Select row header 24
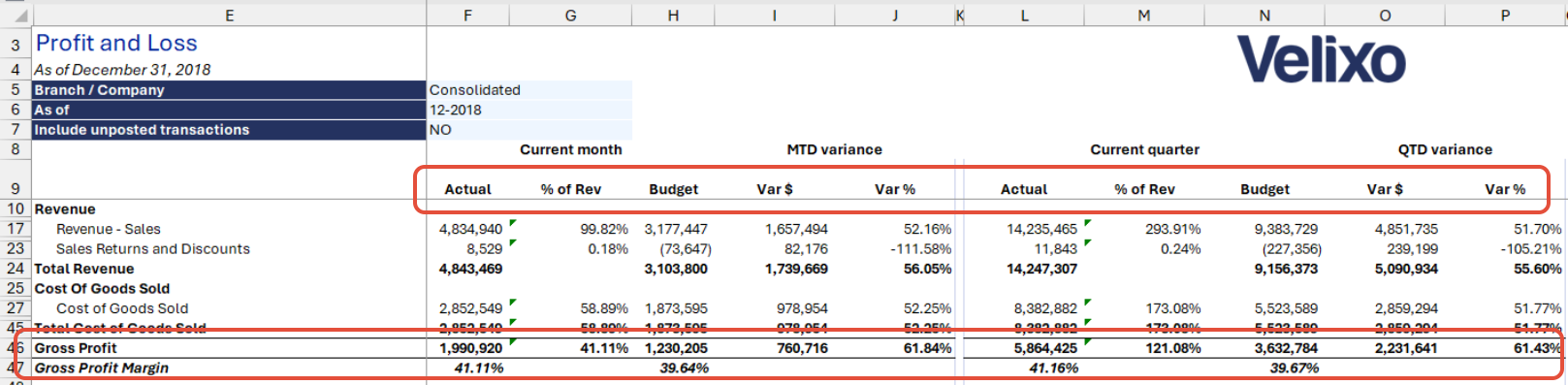The height and width of the screenshot is (385, 1568). (16, 269)
